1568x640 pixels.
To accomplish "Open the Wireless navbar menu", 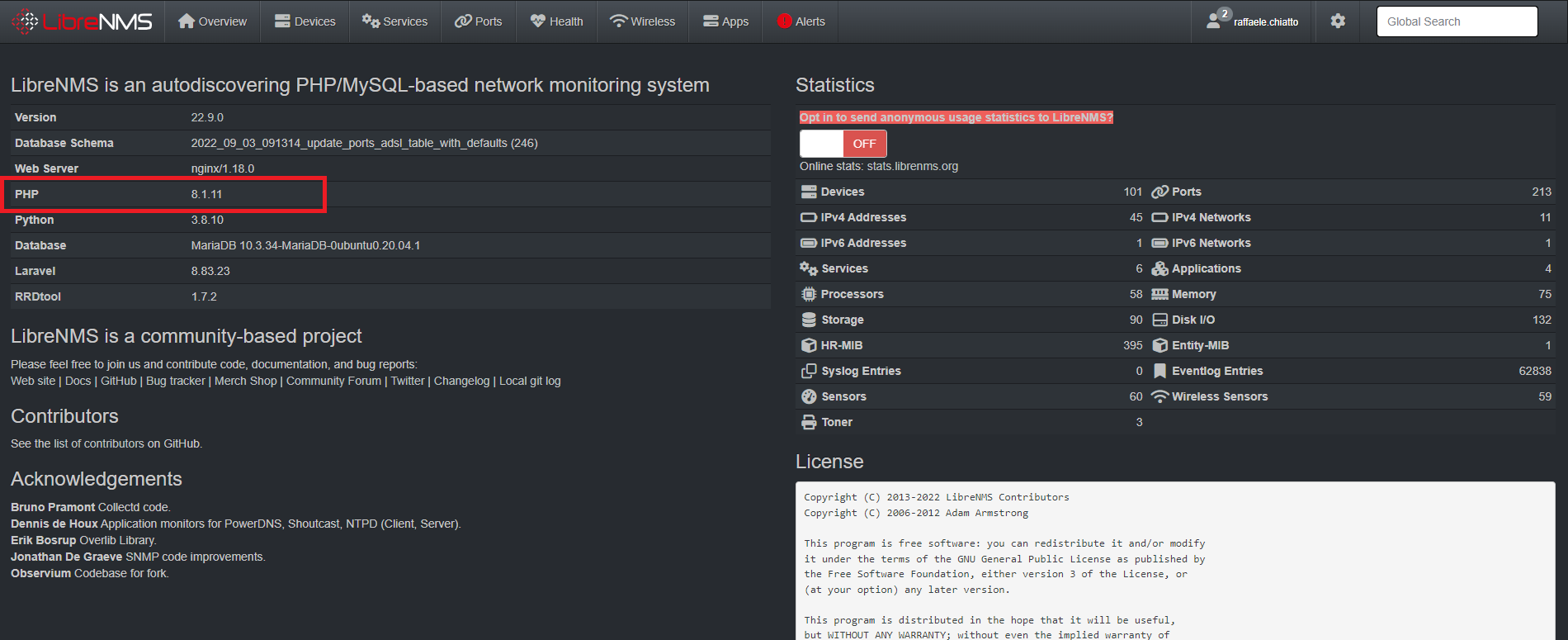I will (642, 21).
